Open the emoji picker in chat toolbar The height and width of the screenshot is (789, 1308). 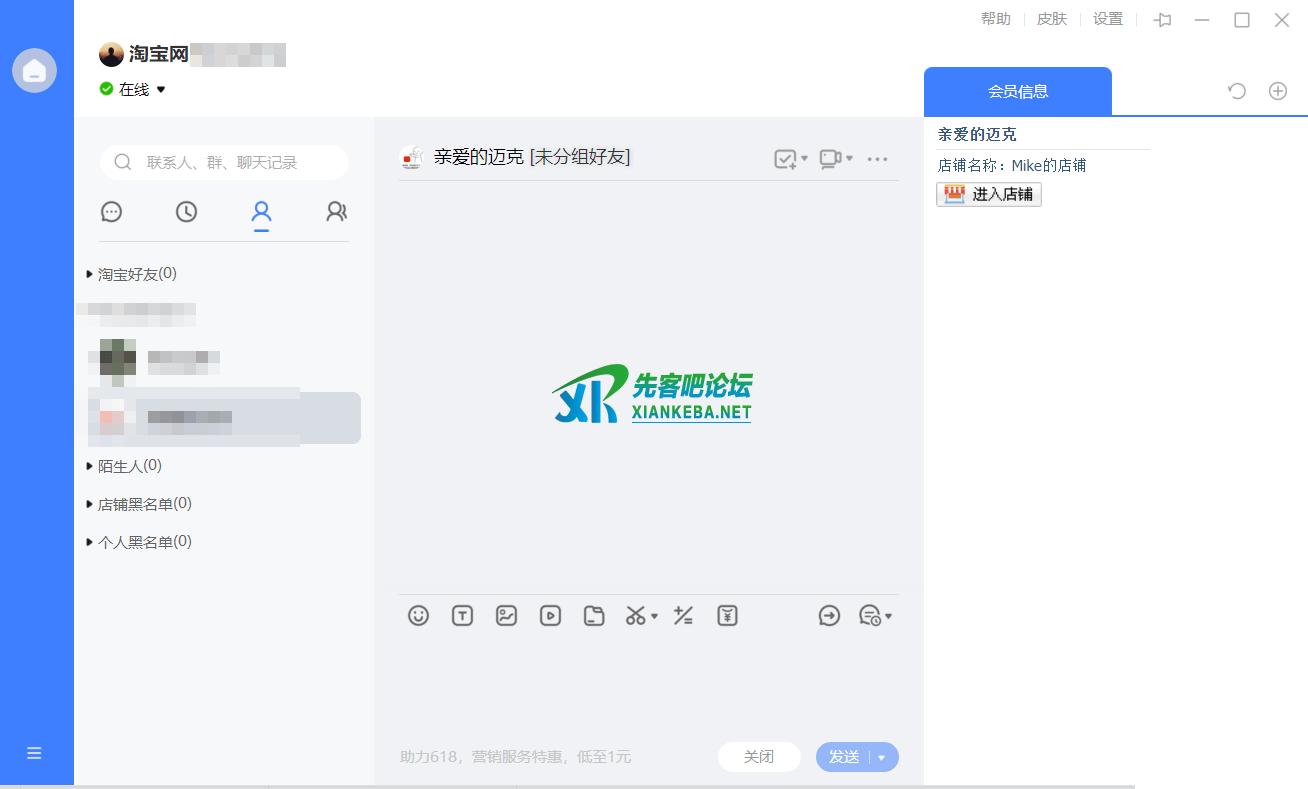coord(418,616)
